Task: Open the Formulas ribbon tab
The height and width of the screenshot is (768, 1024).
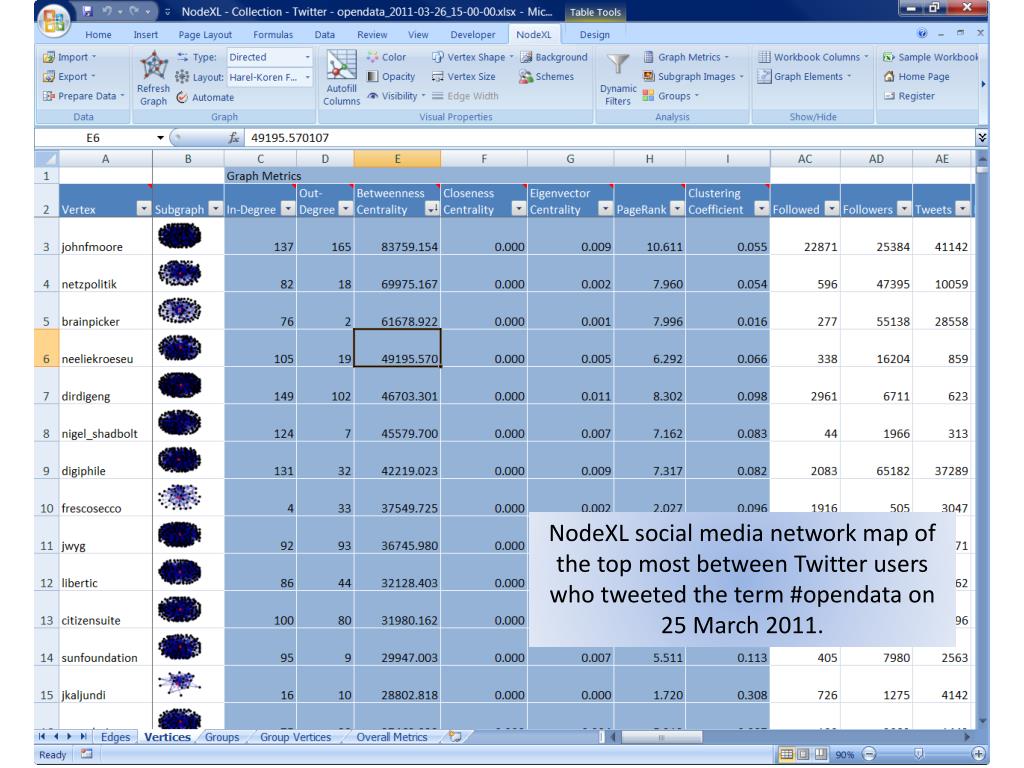Action: (x=273, y=35)
